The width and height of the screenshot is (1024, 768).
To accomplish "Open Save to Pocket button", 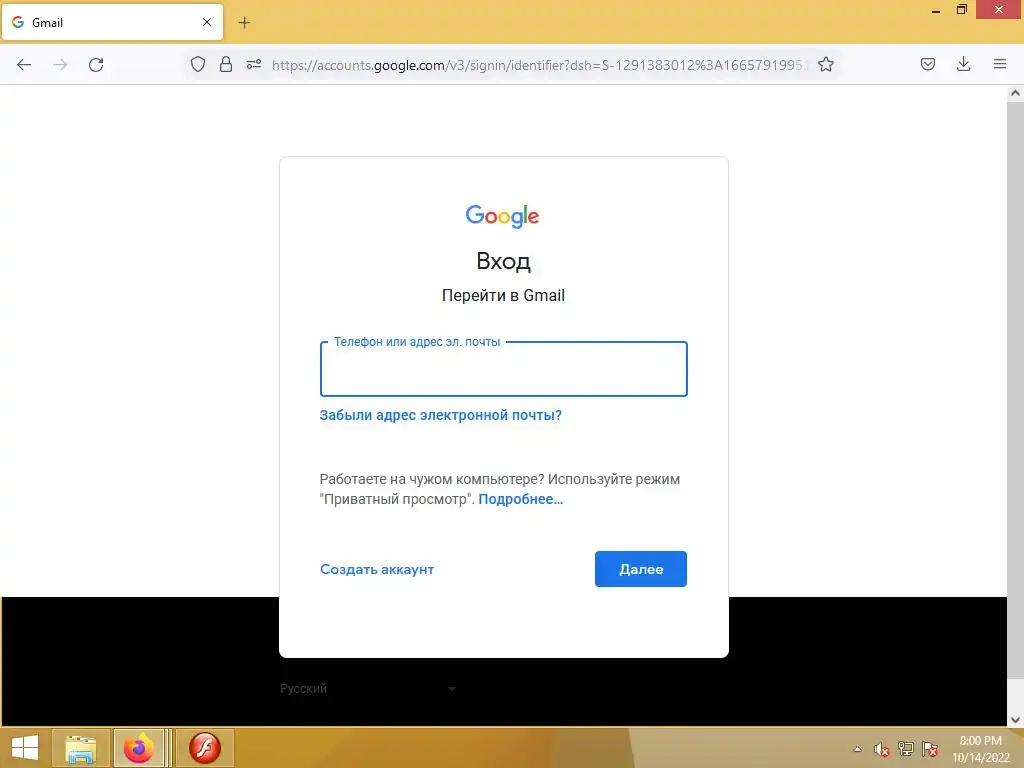I will pyautogui.click(x=928, y=64).
